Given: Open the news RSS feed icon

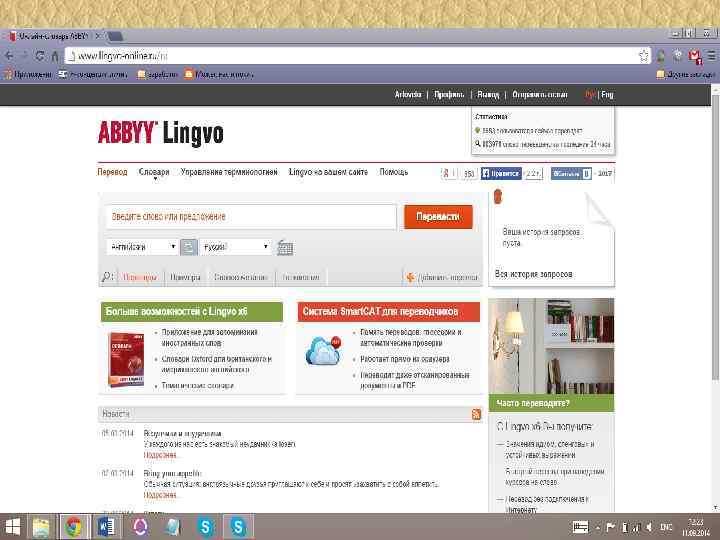Looking at the screenshot, I should (x=476, y=414).
